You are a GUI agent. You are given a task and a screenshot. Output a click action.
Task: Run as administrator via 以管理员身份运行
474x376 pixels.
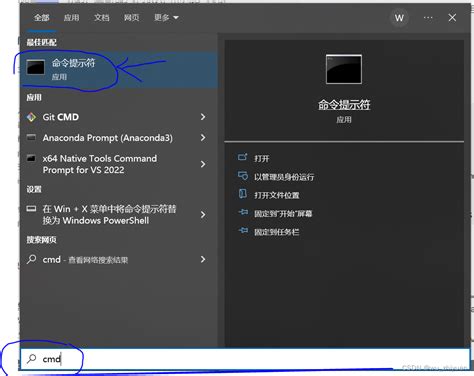[x=284, y=177]
